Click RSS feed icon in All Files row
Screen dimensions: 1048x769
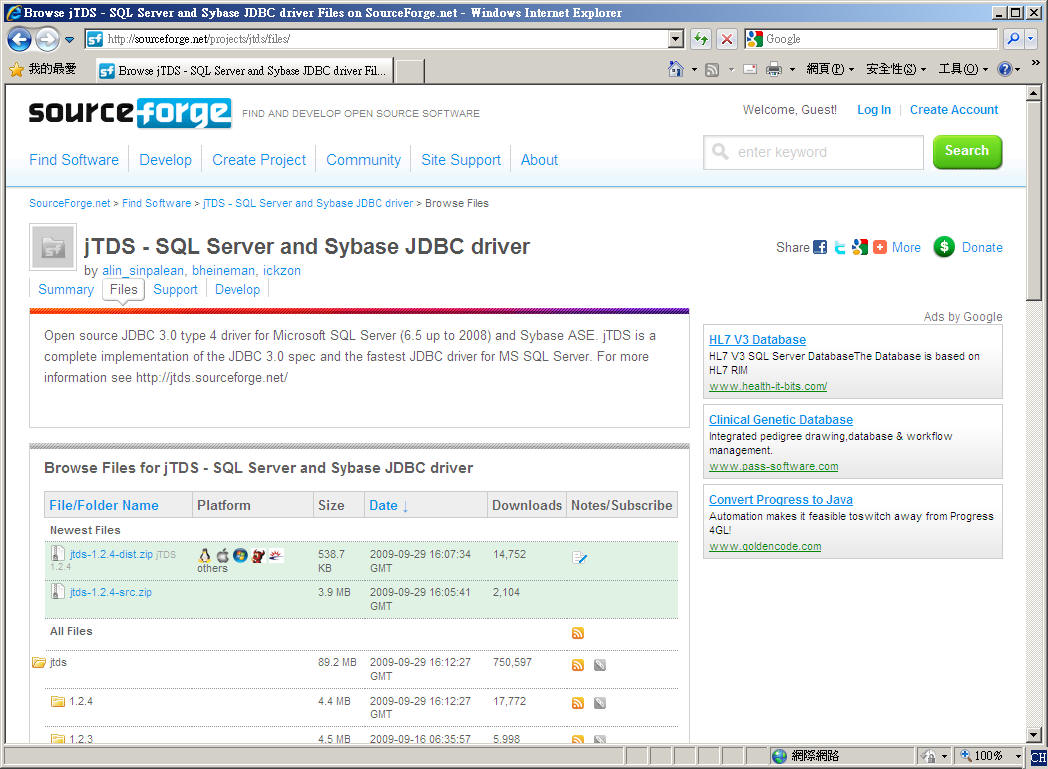(x=578, y=633)
